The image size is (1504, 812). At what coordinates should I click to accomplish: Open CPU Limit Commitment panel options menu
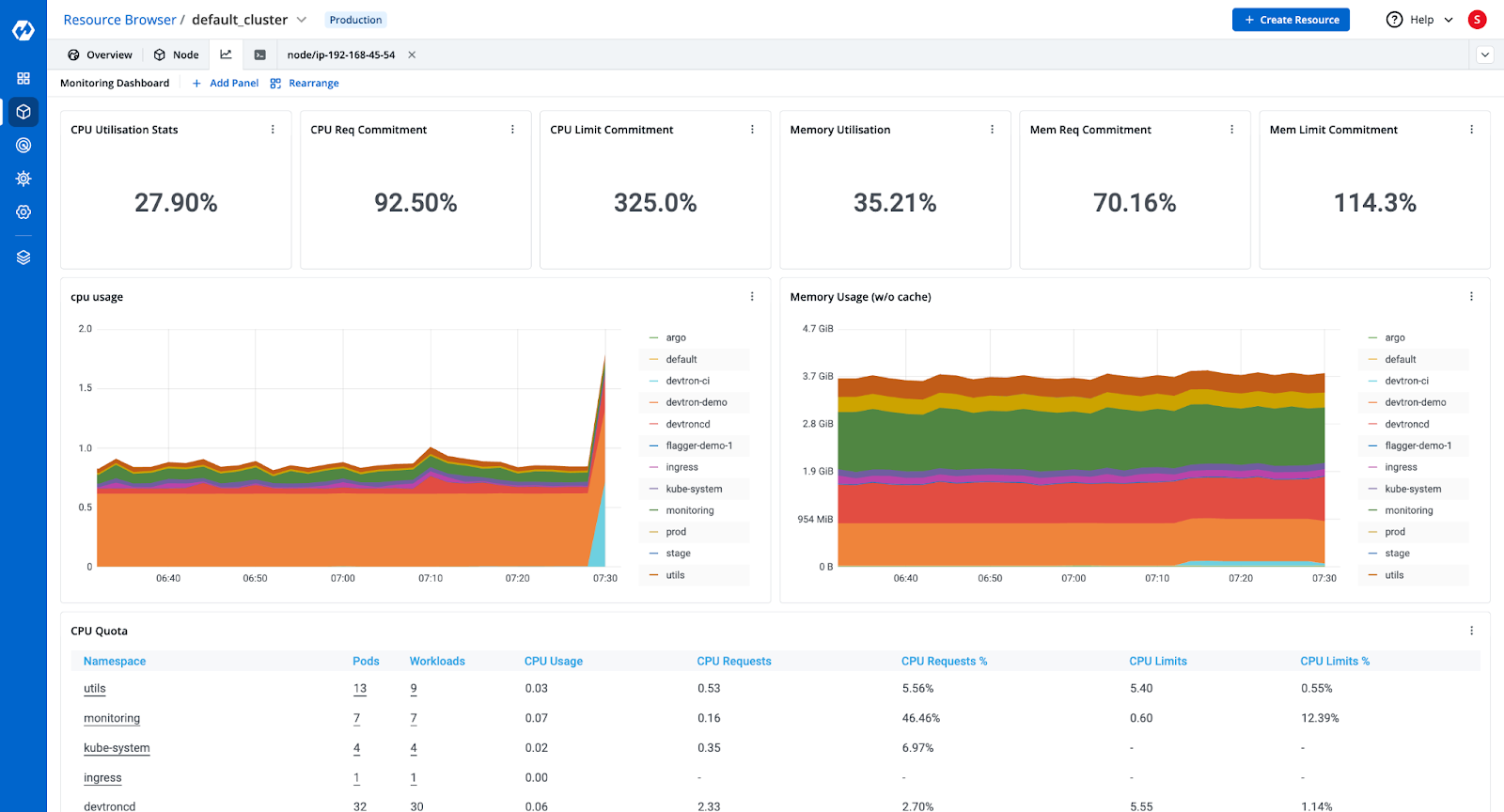[752, 130]
